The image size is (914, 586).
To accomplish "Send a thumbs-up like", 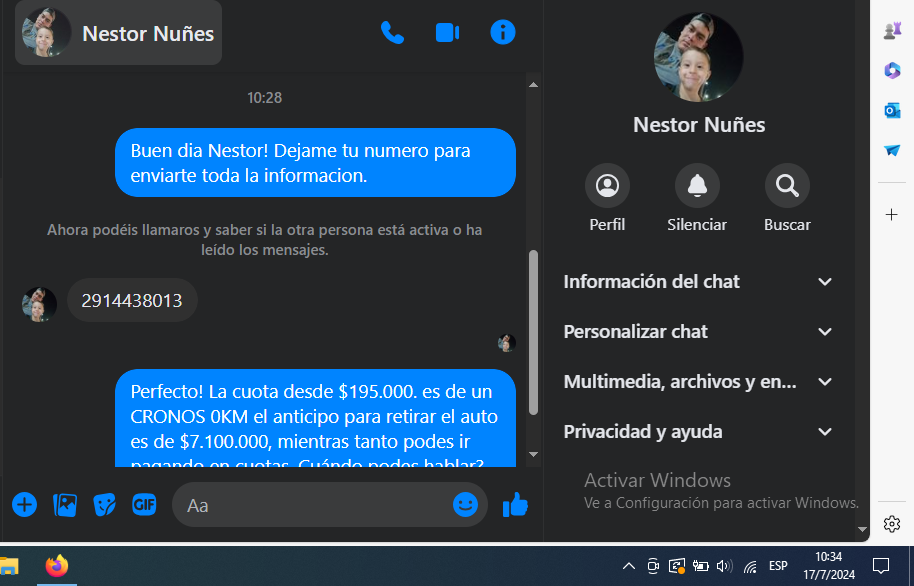I will point(515,504).
